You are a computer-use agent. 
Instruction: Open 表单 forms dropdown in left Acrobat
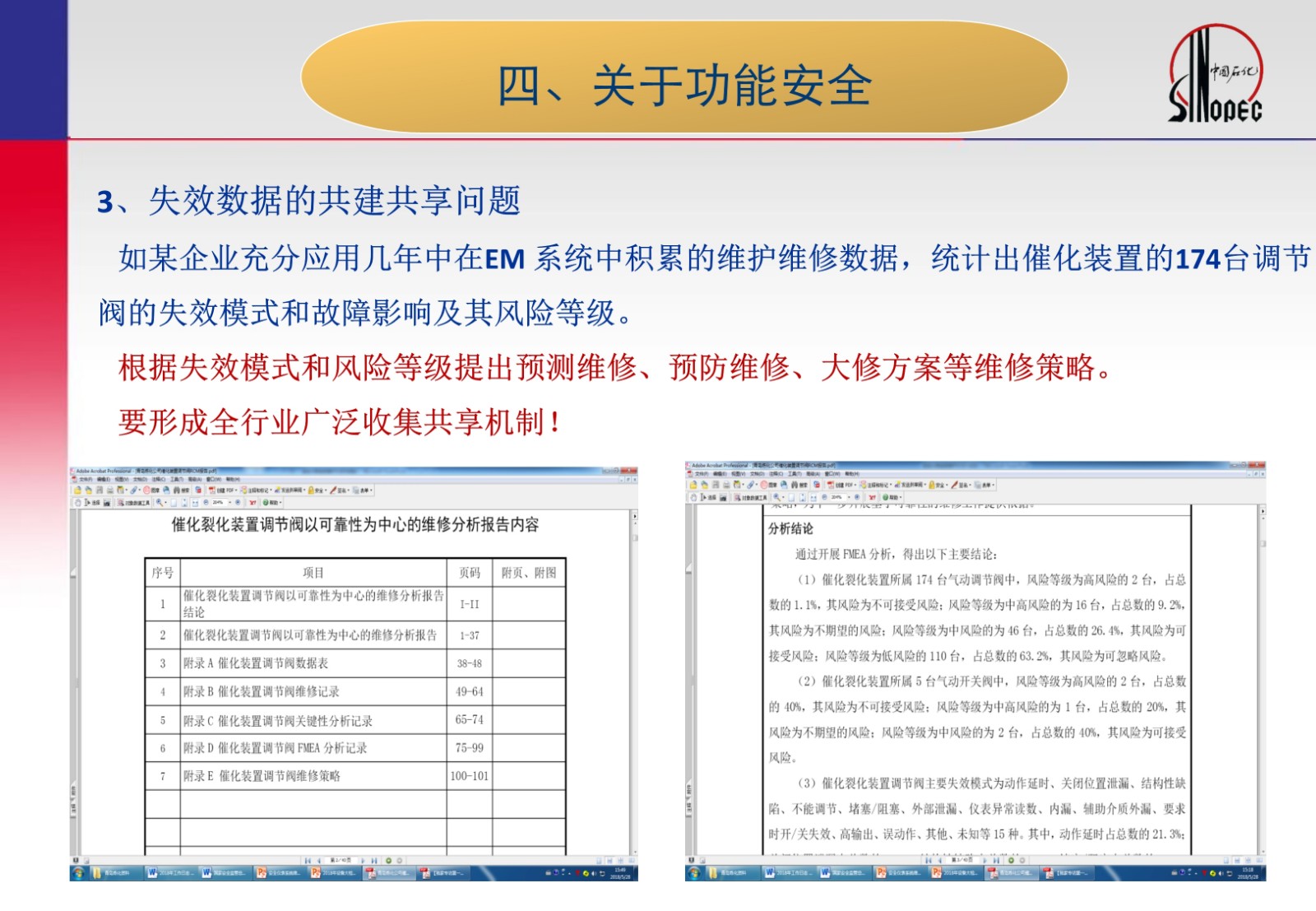tap(362, 490)
